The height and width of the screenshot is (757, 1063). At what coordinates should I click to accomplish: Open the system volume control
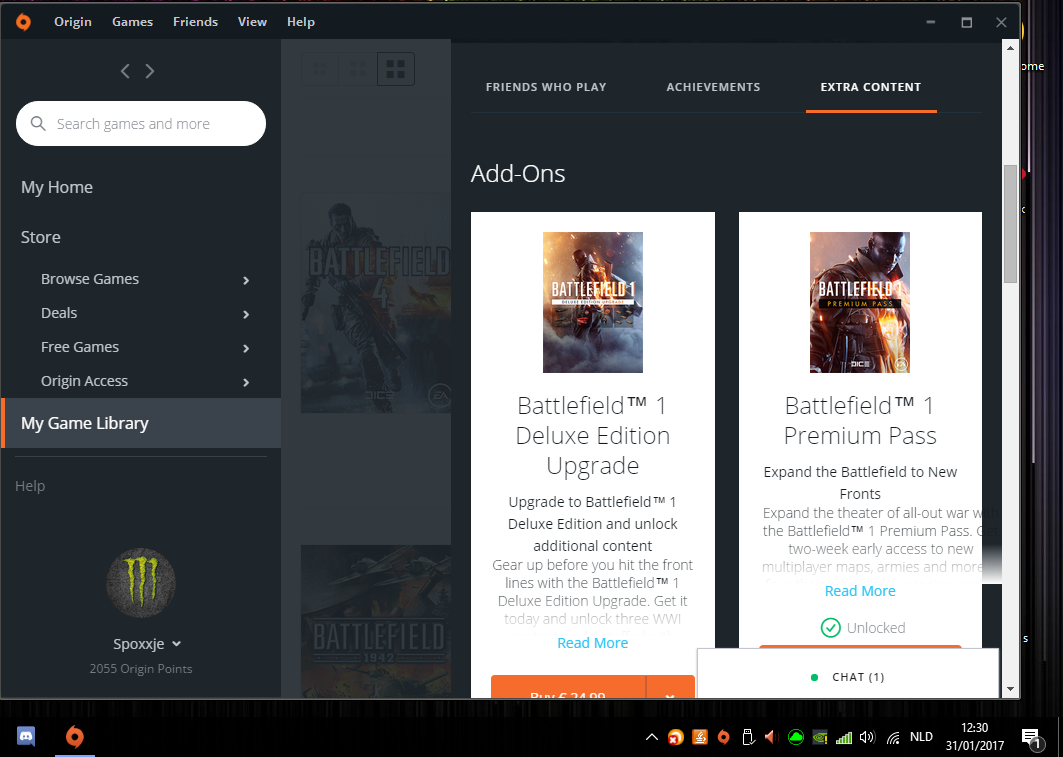pyautogui.click(x=867, y=737)
